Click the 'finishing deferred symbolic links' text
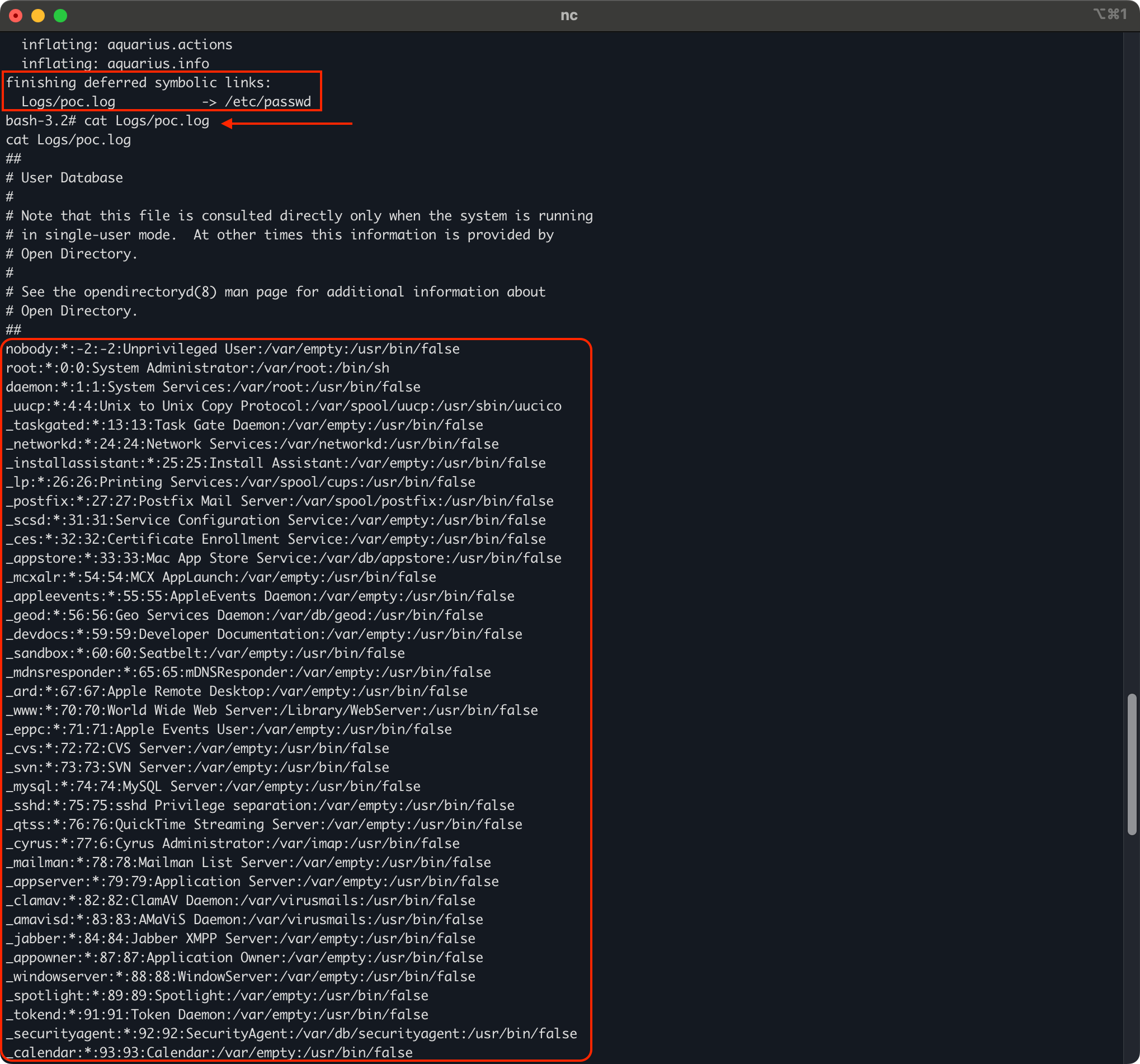 138,83
